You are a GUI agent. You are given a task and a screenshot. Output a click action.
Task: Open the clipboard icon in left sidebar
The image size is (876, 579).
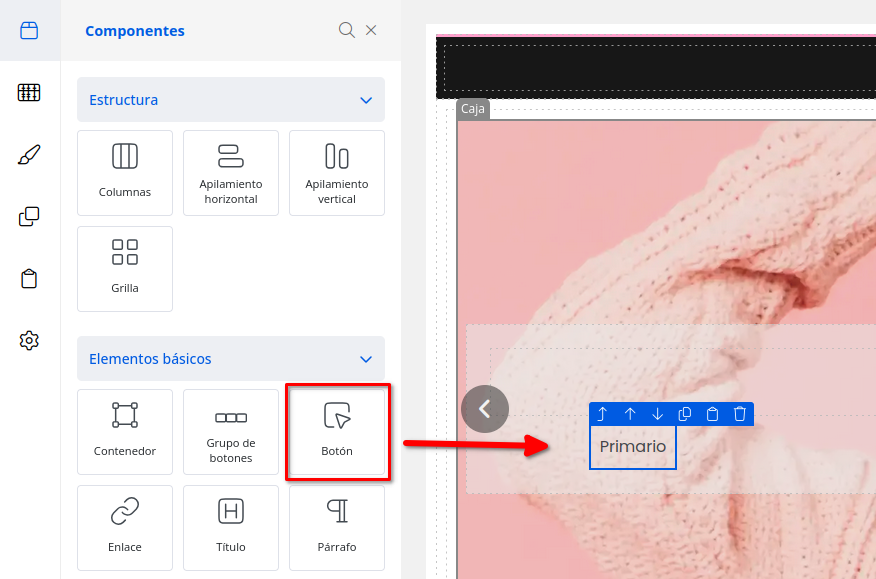coord(29,279)
